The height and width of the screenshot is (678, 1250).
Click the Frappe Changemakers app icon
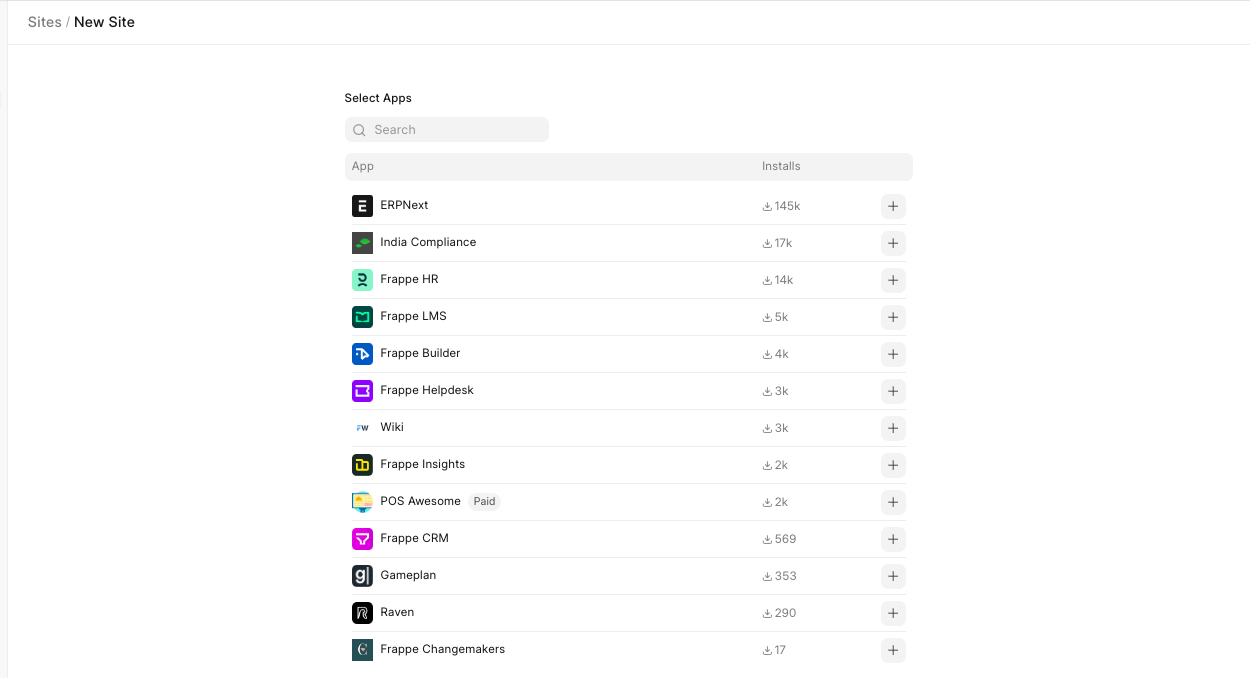click(x=362, y=650)
